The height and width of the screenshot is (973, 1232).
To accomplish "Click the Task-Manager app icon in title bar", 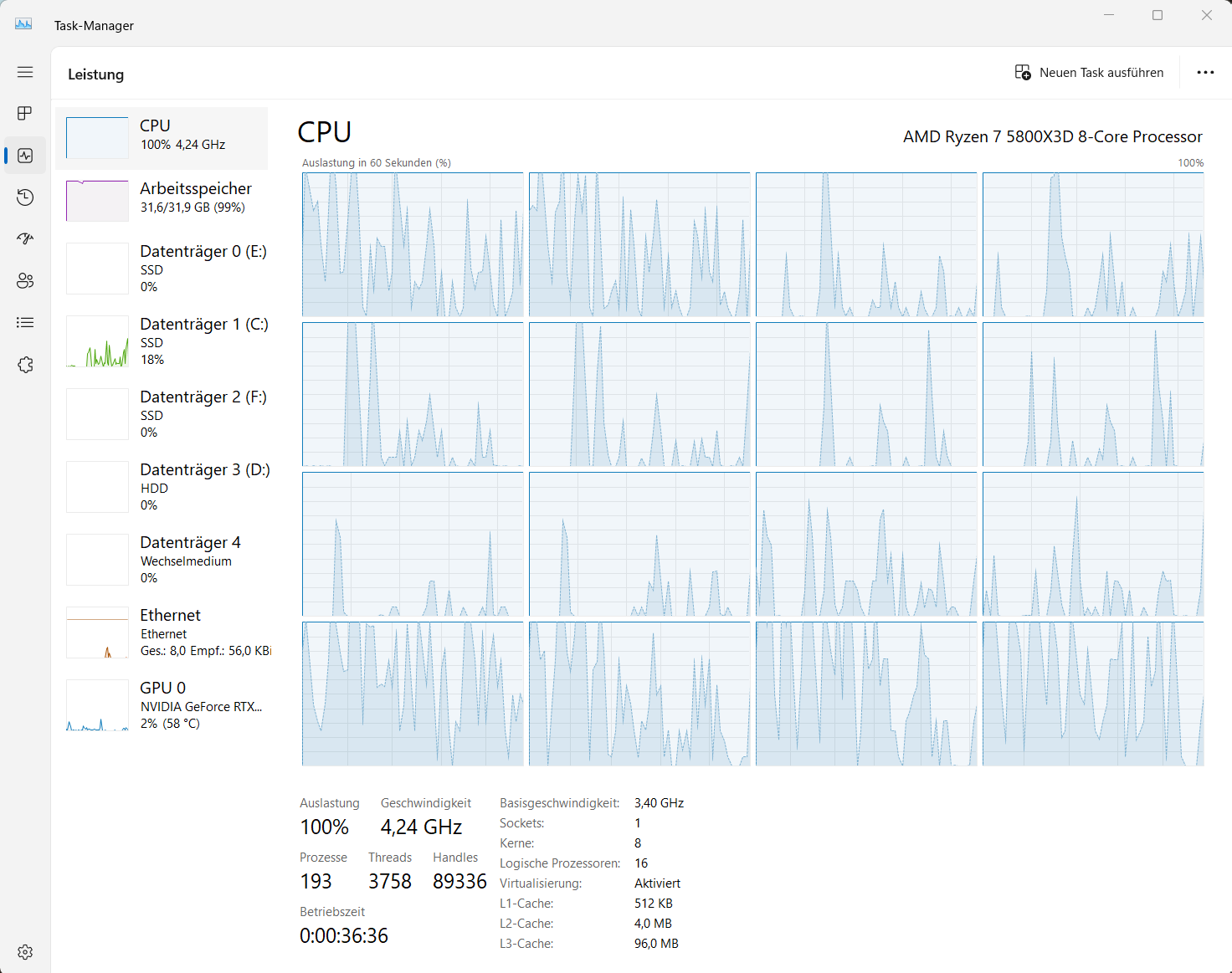I will pos(23,24).
